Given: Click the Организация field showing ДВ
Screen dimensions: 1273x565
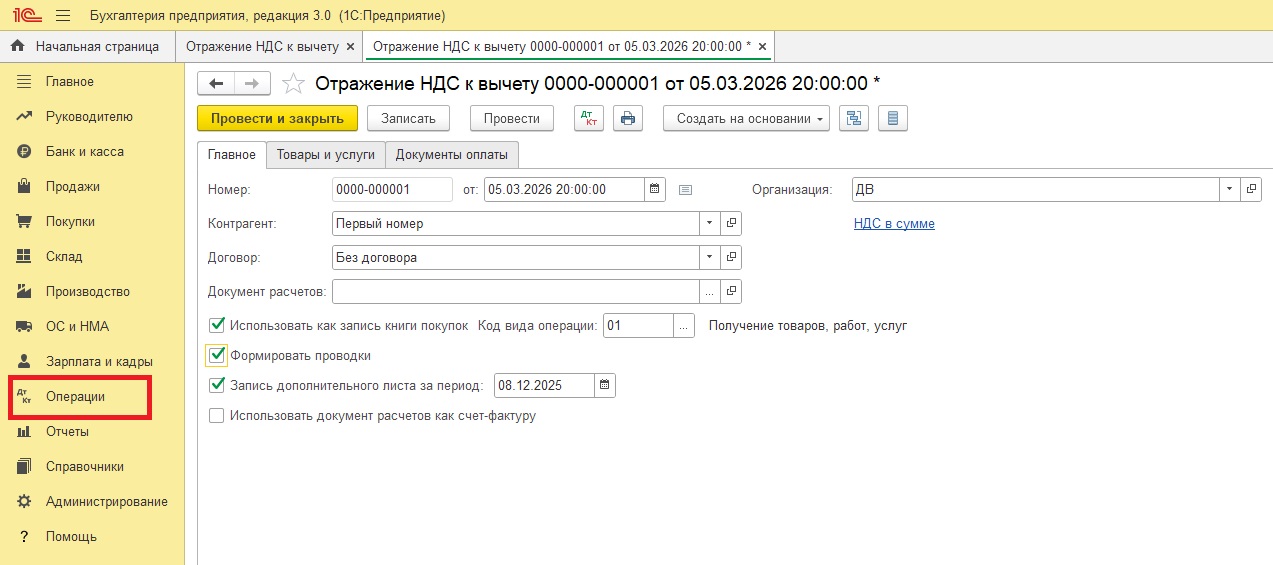Looking at the screenshot, I should tap(1036, 189).
